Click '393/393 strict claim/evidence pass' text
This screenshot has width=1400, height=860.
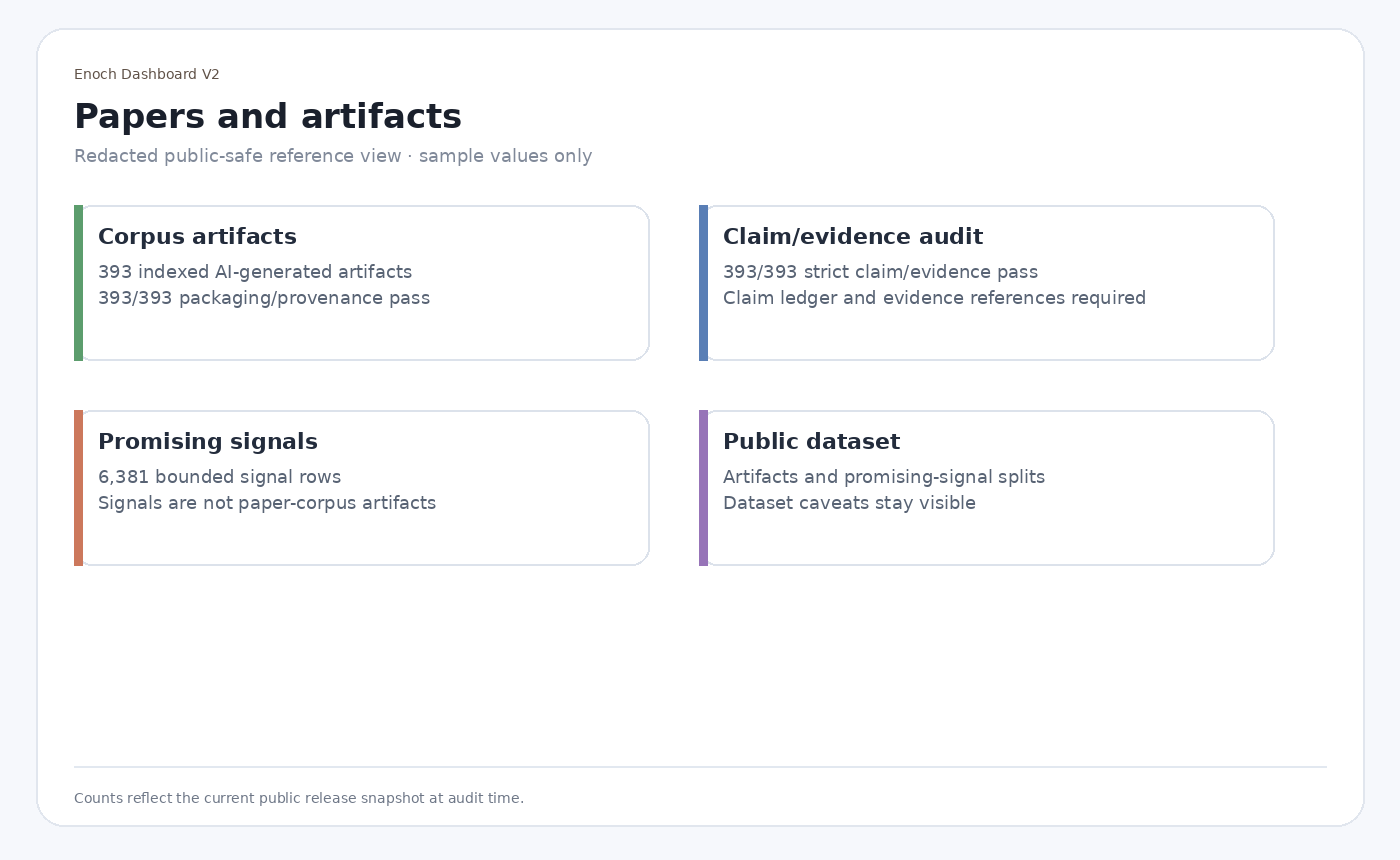pos(880,272)
